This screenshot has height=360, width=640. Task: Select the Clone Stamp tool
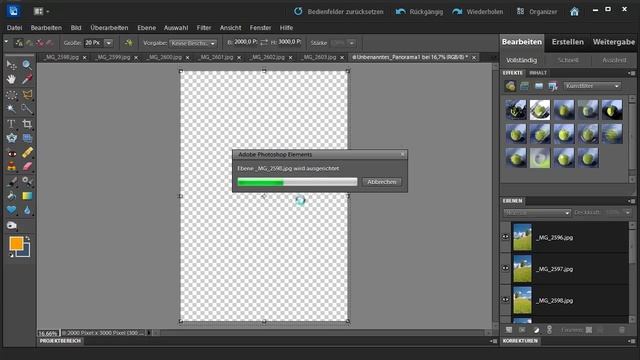tap(11, 167)
